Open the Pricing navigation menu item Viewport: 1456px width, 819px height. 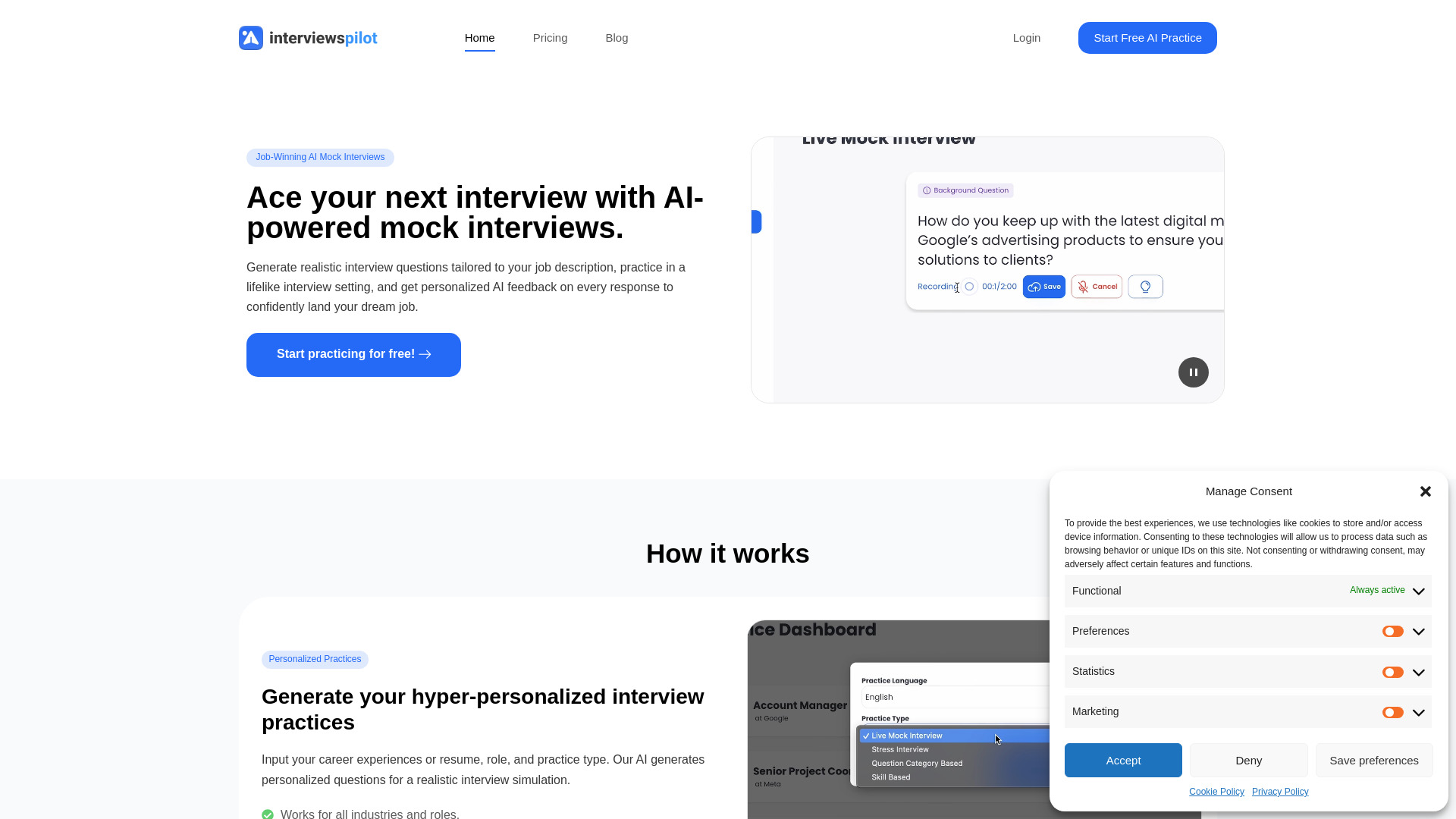click(x=550, y=38)
